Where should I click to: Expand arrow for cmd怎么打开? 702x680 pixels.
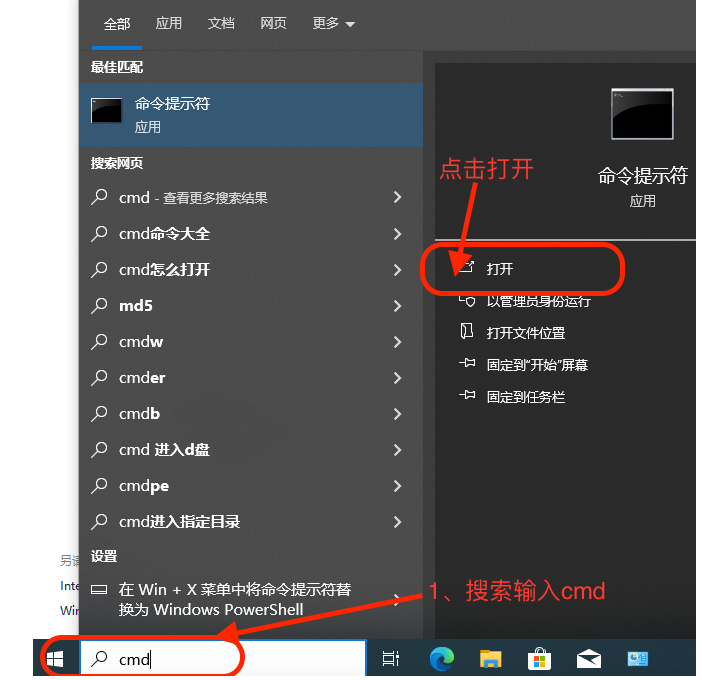click(x=397, y=269)
